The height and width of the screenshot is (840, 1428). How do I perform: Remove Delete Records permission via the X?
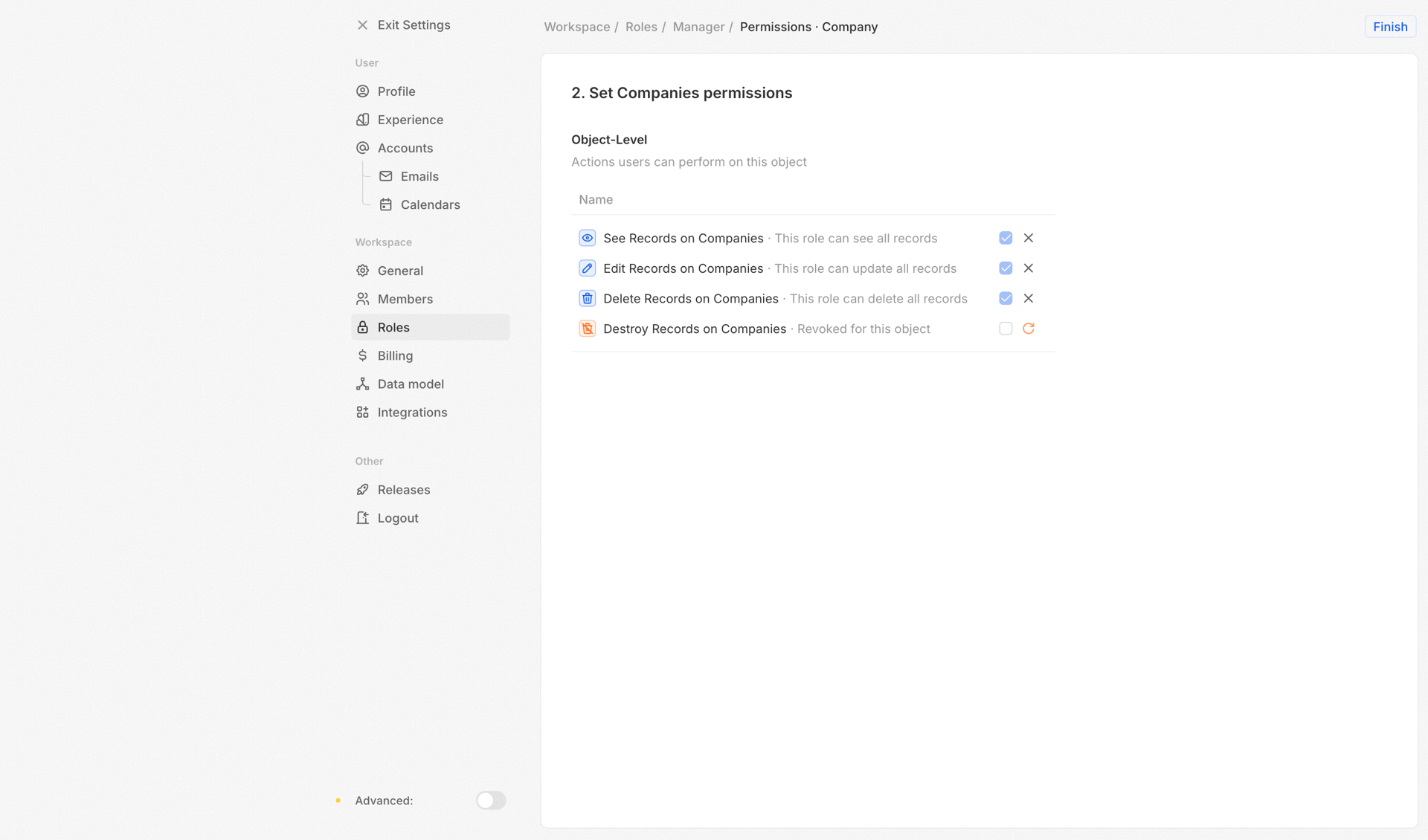click(1029, 298)
